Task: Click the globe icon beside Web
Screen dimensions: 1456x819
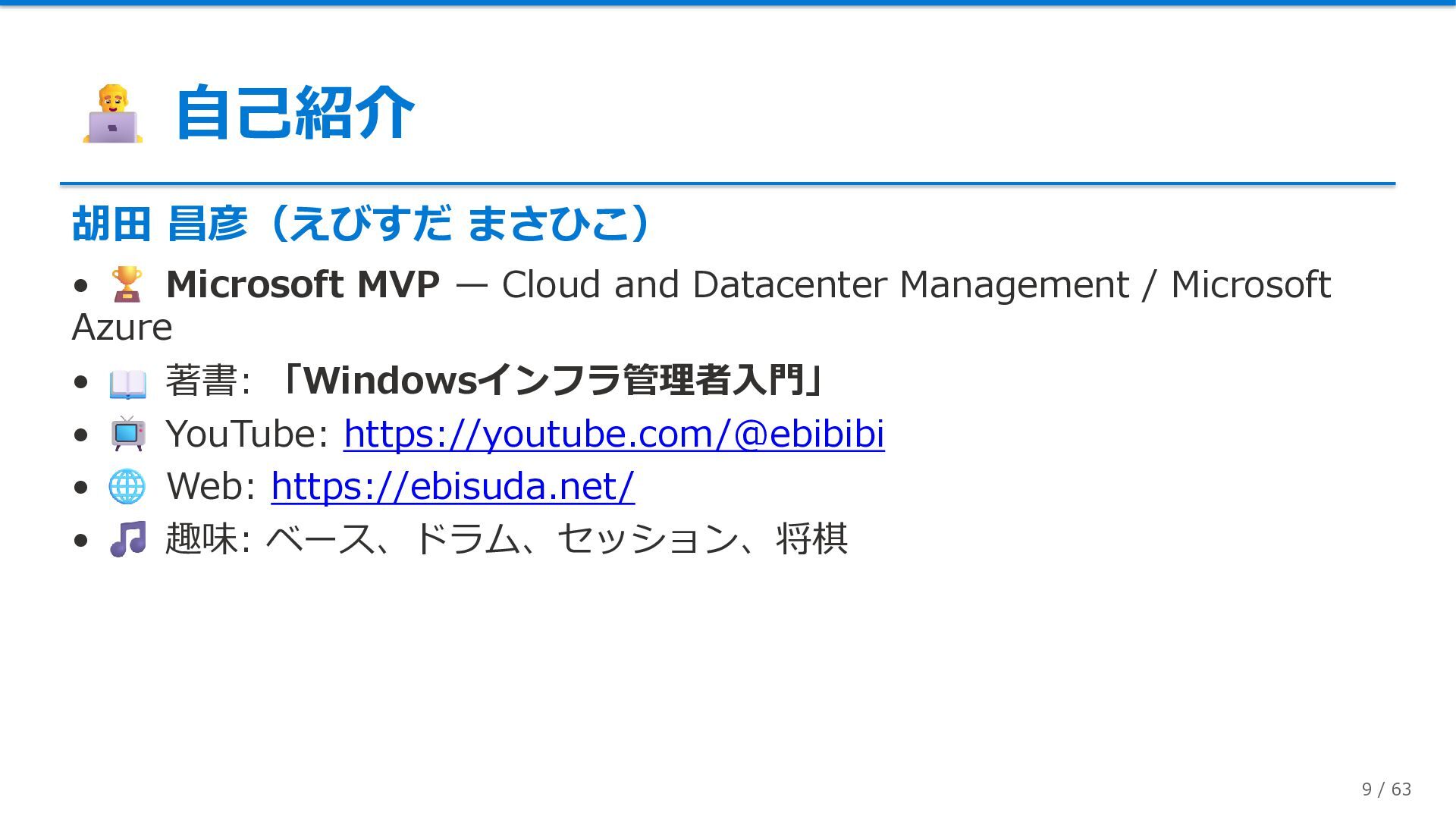Action: (x=127, y=486)
